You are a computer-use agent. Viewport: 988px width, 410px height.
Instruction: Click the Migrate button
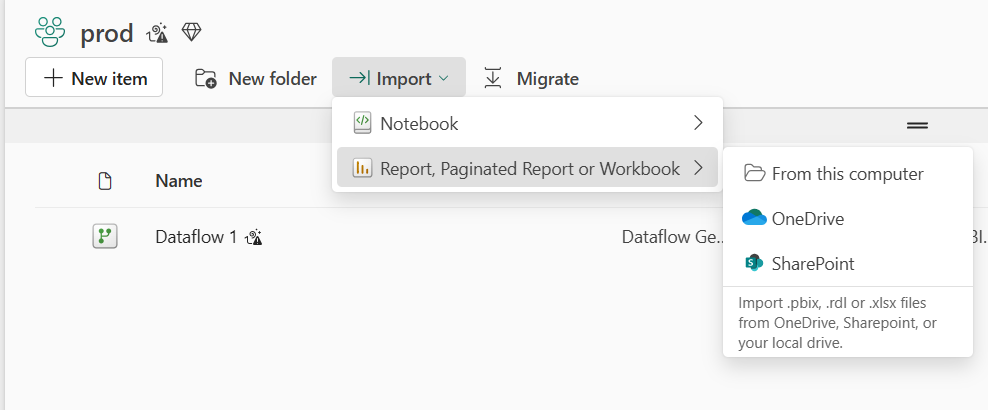tap(531, 78)
